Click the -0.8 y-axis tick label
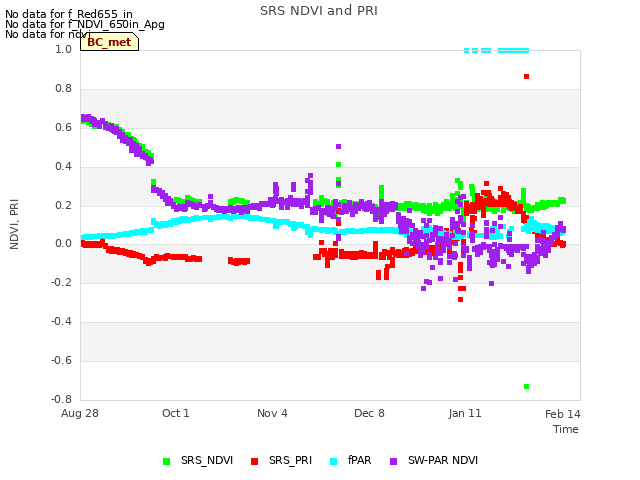This screenshot has height=480, width=640. pos(61,399)
